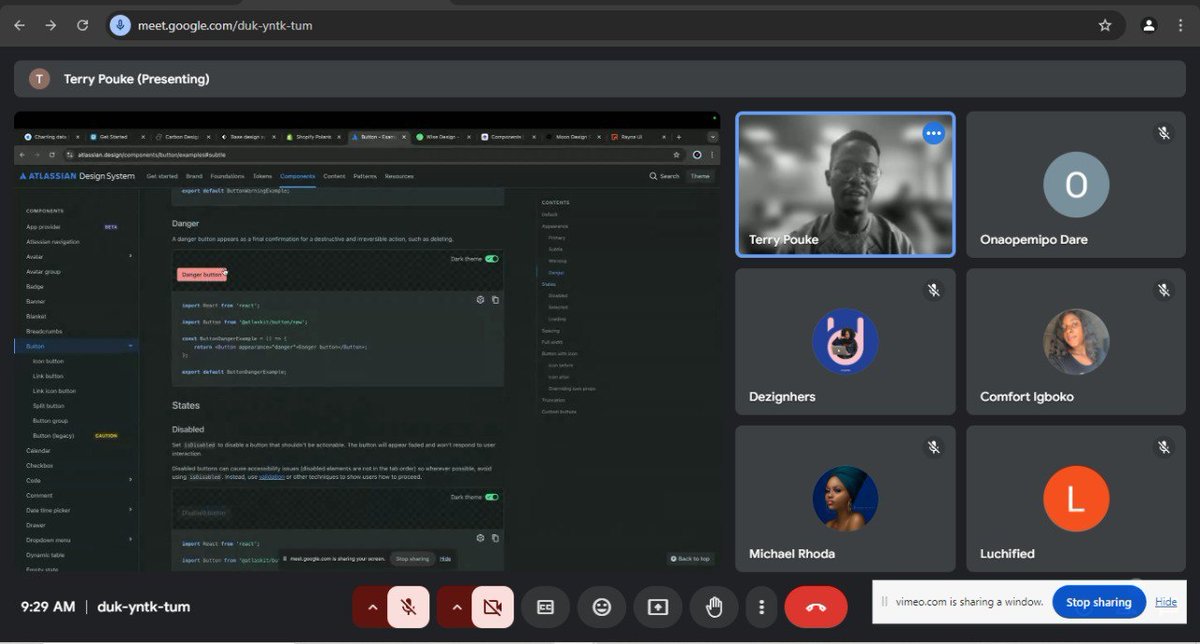
Task: Click the drag handle on vimeo sharing bar
Action: (x=885, y=602)
